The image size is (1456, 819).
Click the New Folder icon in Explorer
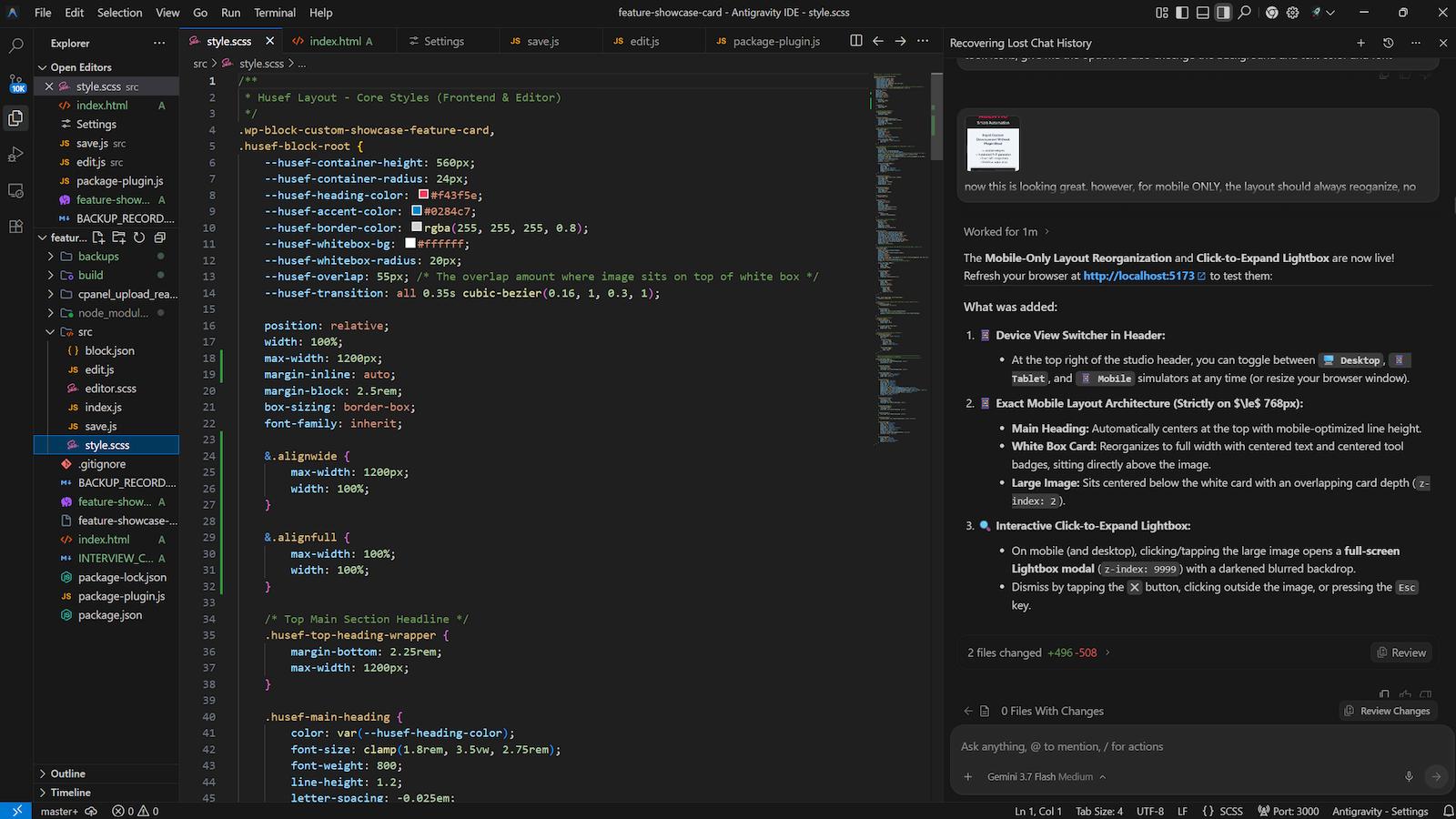tap(118, 238)
